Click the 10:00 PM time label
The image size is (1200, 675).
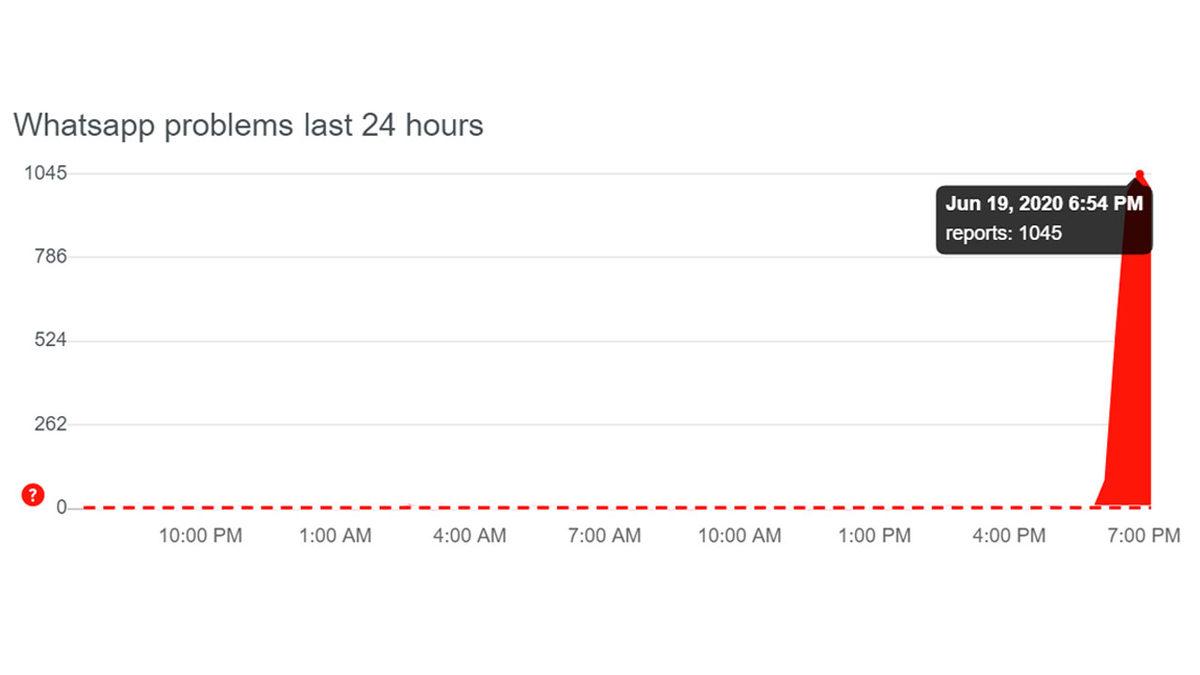coord(200,536)
